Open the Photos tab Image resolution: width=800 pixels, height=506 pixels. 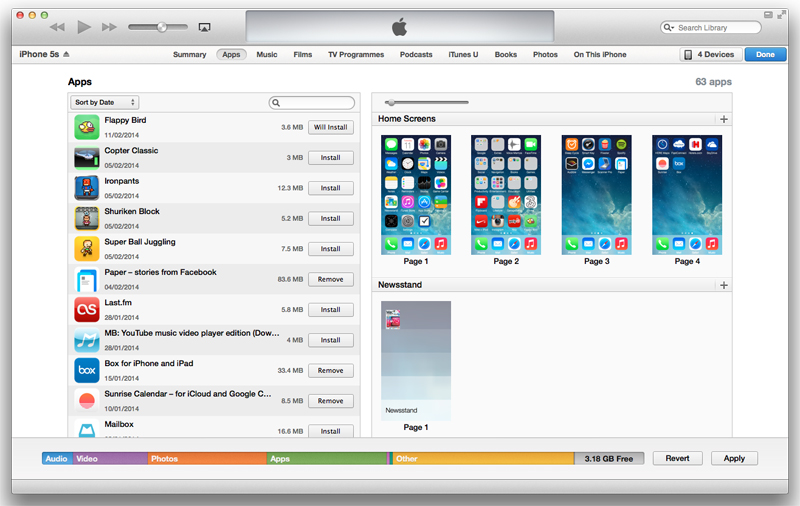pos(545,55)
